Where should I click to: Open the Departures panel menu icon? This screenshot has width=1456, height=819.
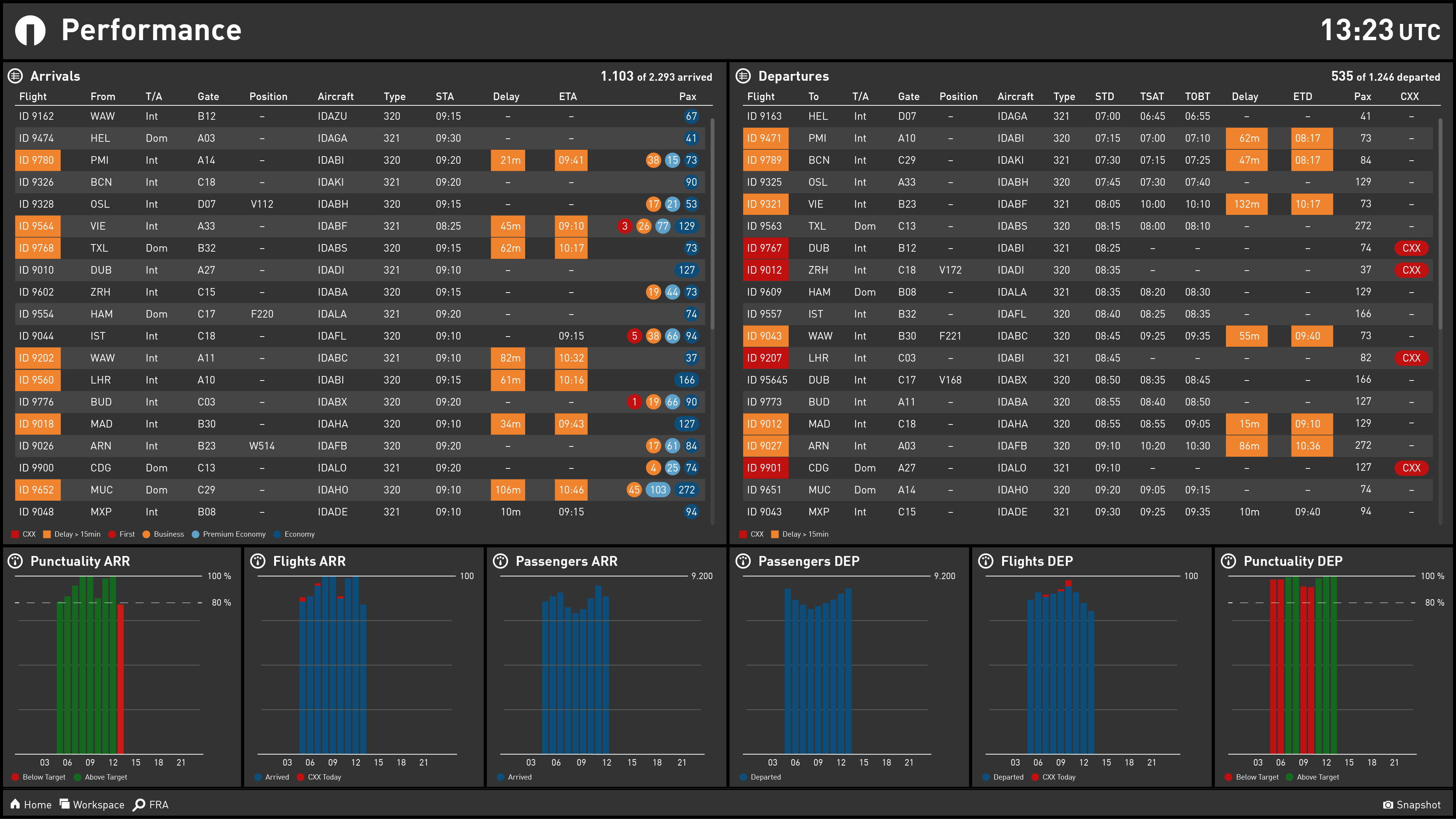[x=743, y=76]
